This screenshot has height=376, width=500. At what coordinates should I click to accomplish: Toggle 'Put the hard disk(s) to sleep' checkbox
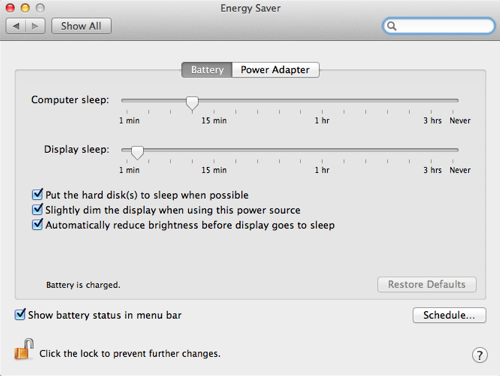click(37, 194)
